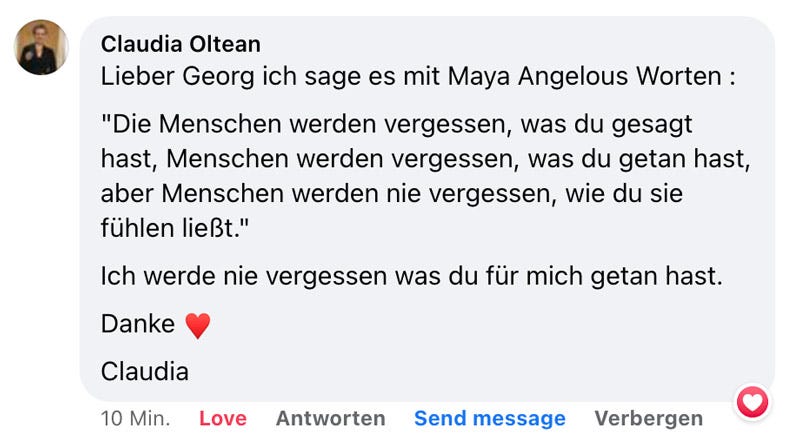Click the sentence Ich werde nie vergessen

point(410,275)
